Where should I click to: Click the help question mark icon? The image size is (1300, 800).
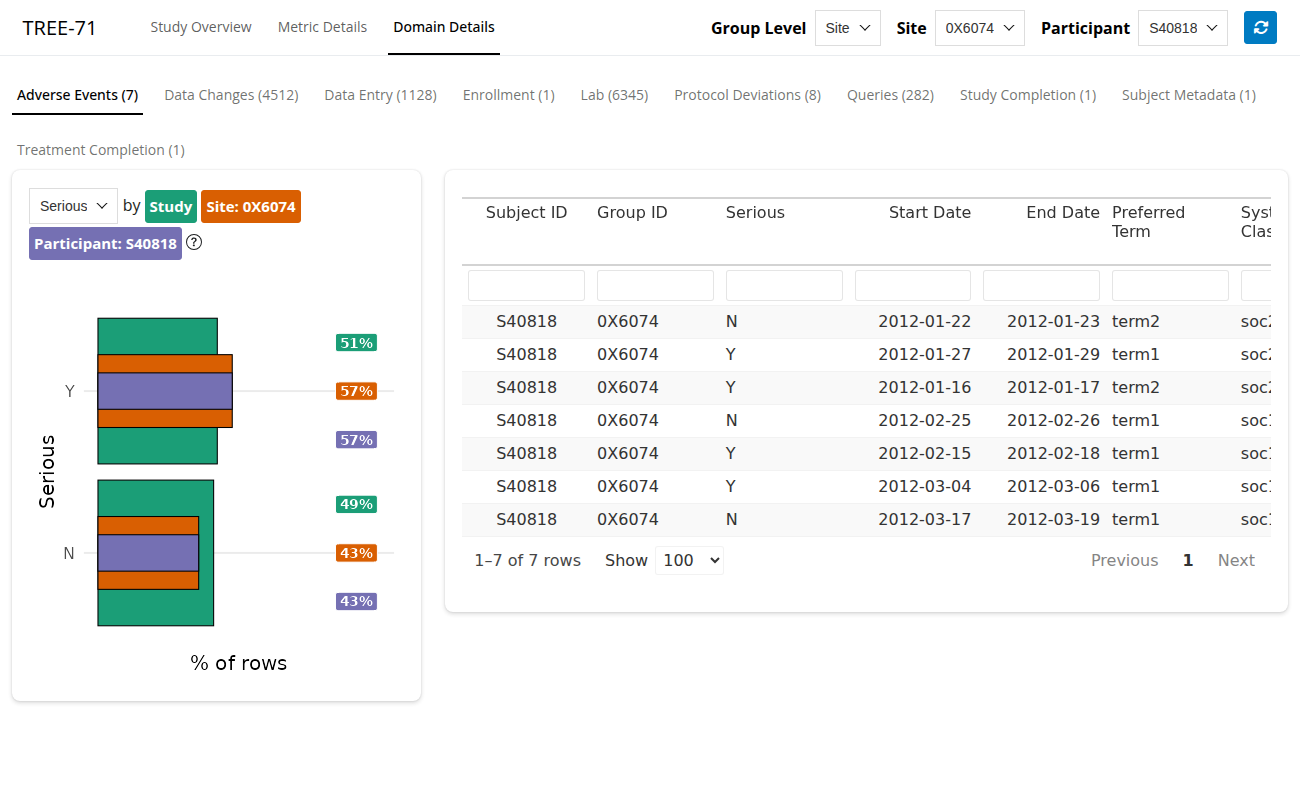click(x=195, y=242)
